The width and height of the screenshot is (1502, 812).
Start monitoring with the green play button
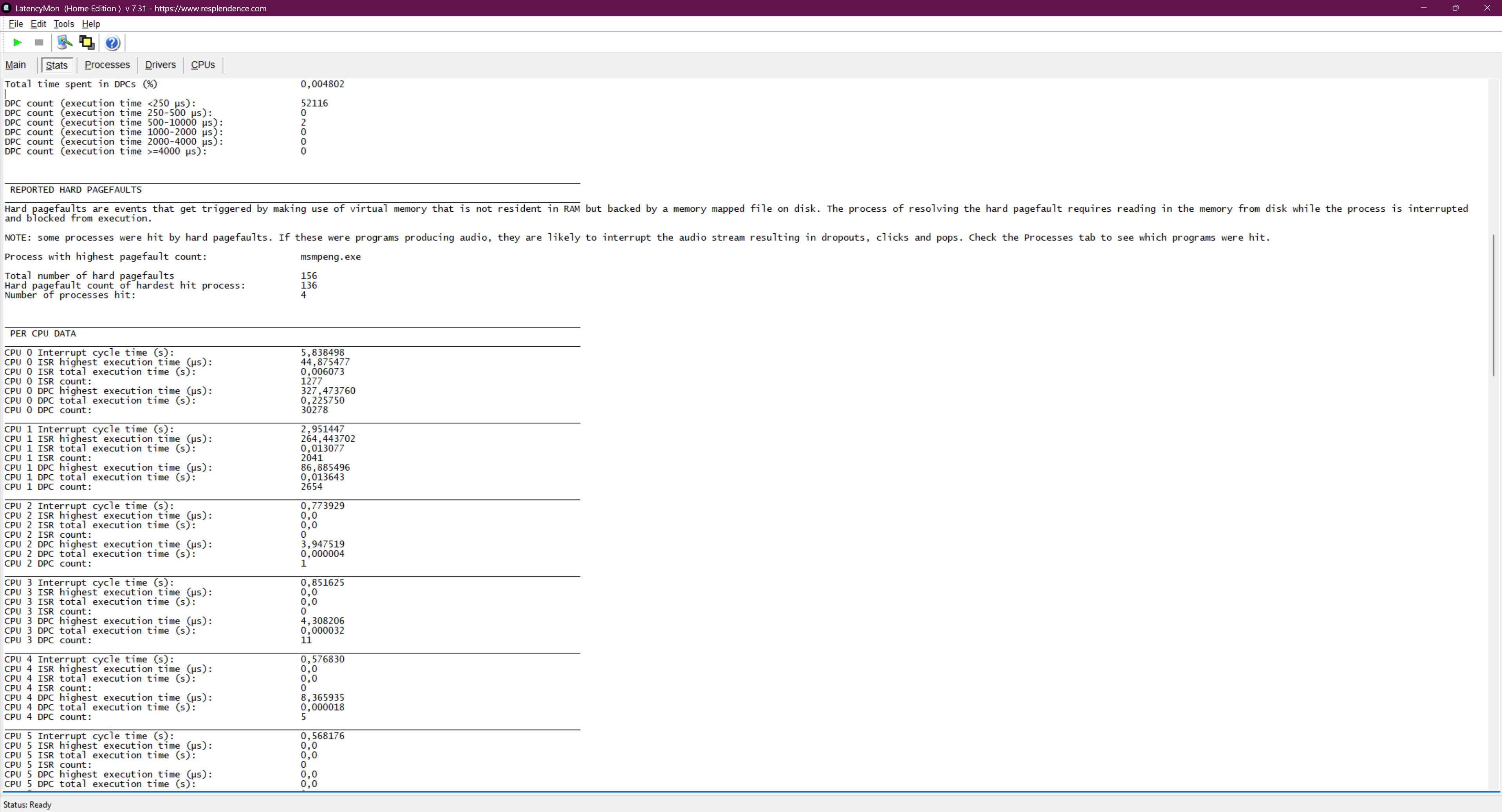18,43
